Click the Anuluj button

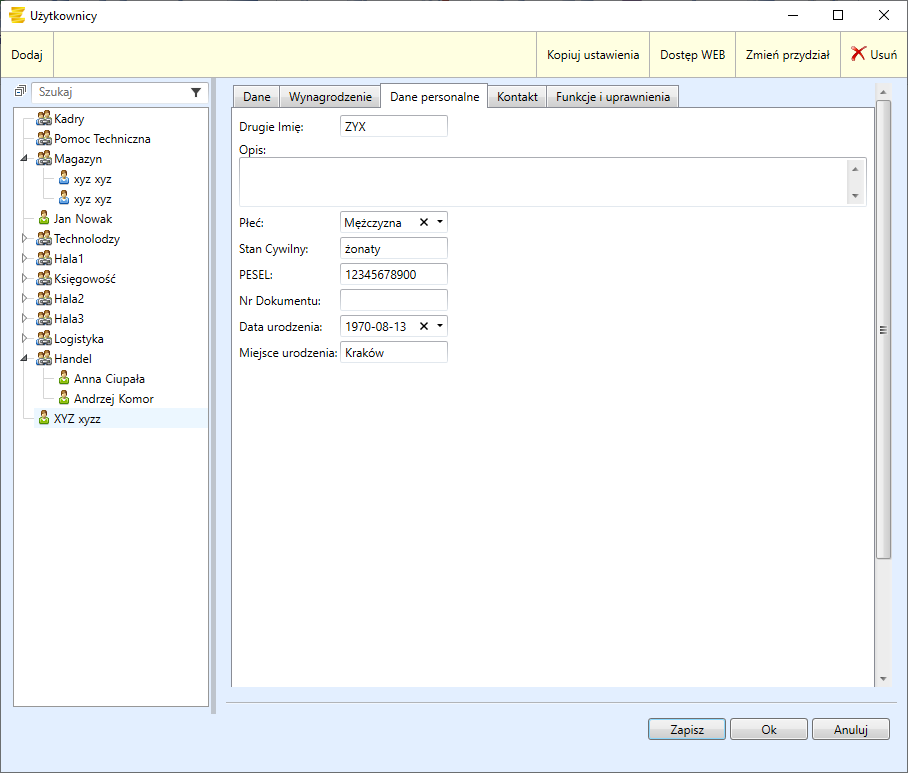tap(850, 730)
